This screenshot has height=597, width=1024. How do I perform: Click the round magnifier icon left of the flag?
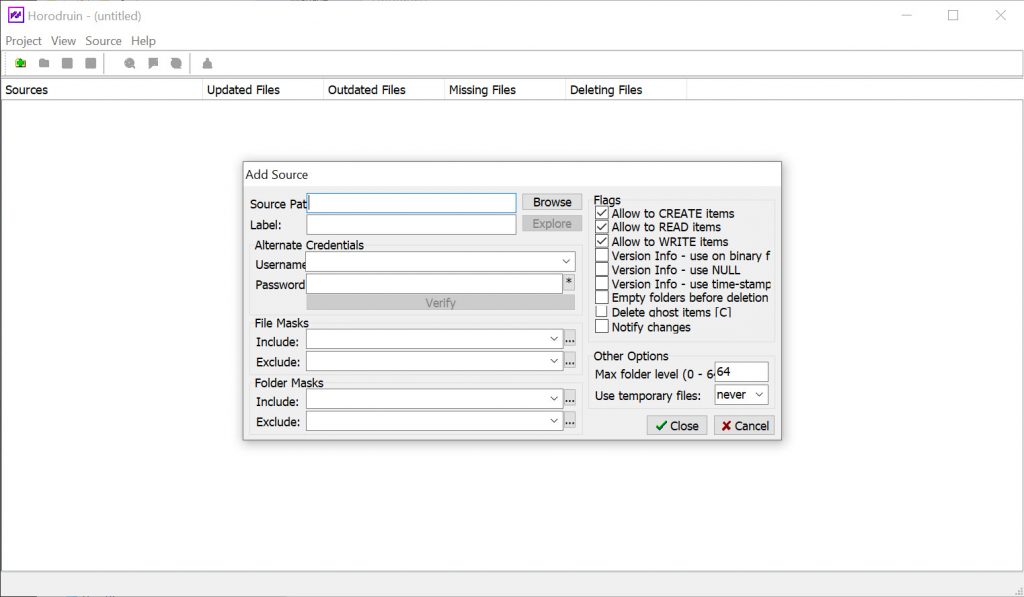130,63
